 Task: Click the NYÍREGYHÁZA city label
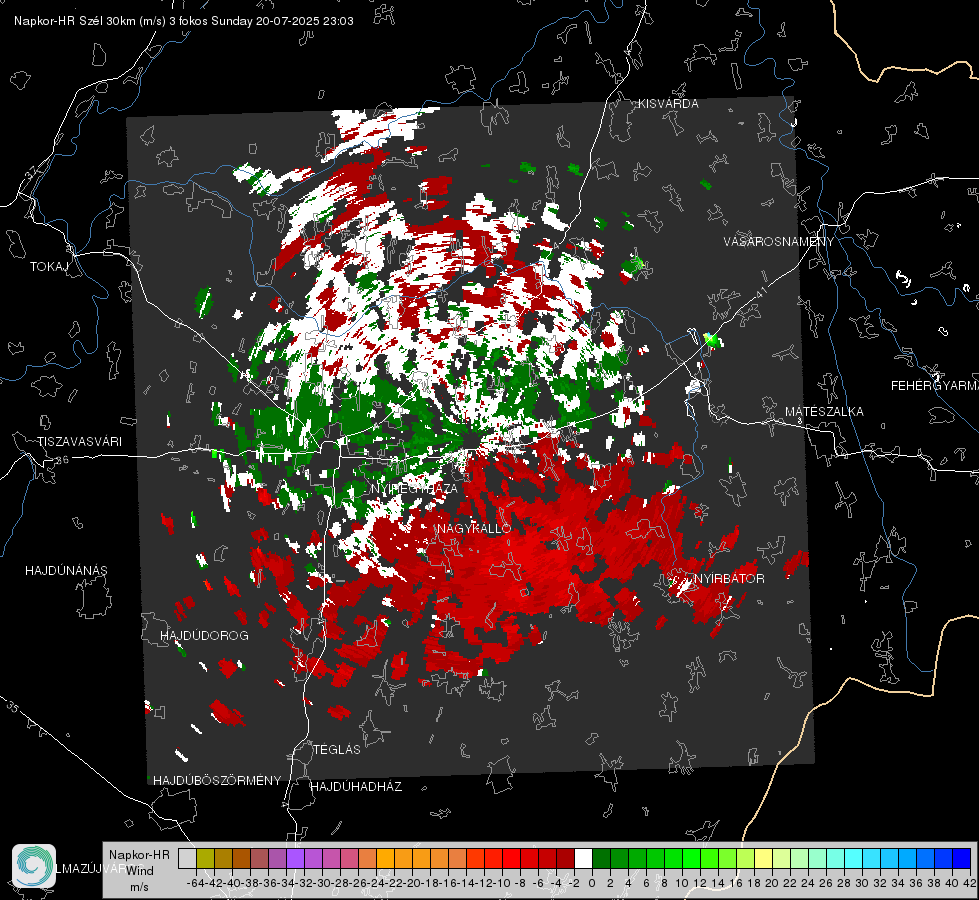click(x=414, y=488)
